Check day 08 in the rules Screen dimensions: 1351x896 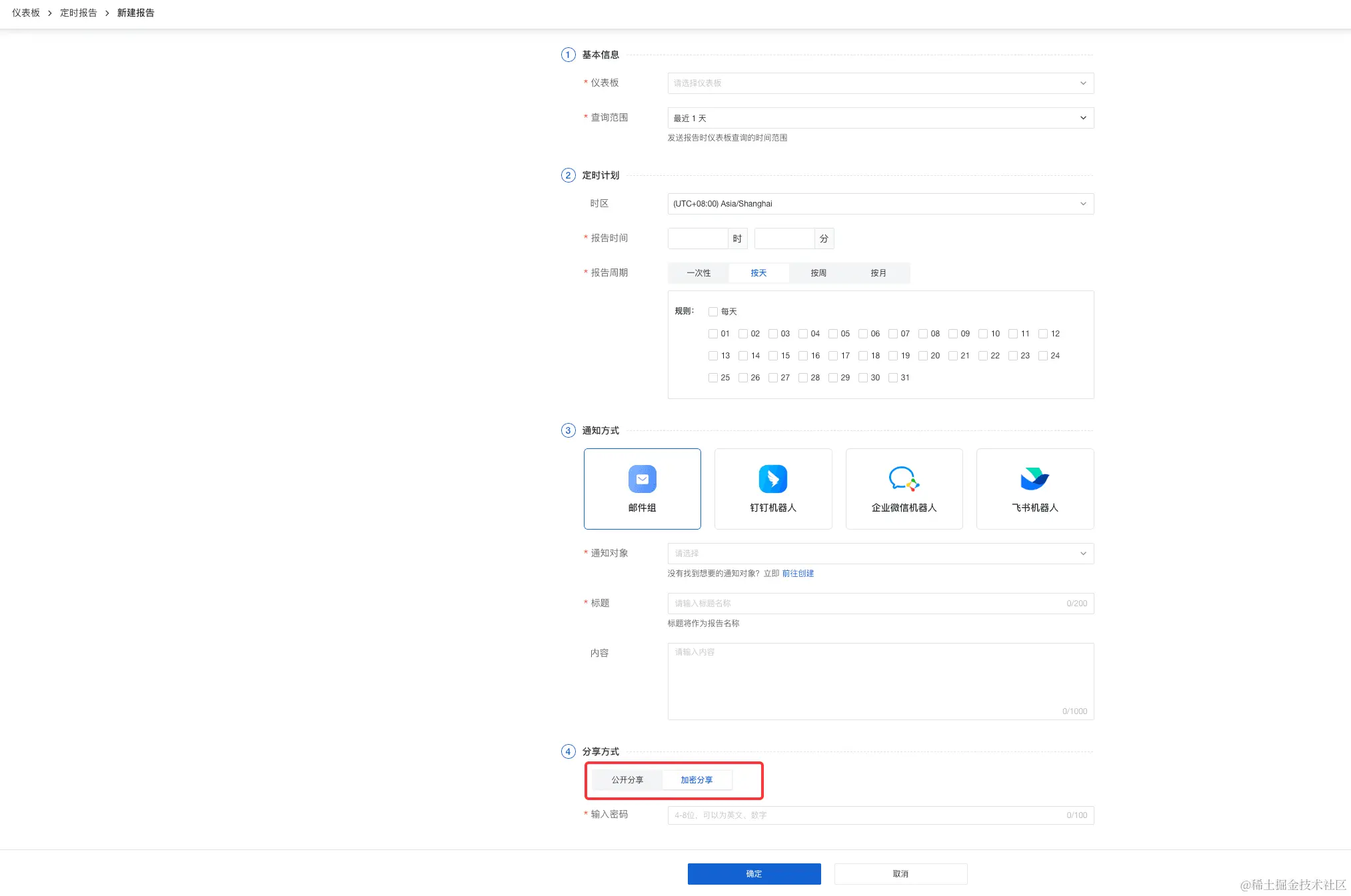point(923,334)
